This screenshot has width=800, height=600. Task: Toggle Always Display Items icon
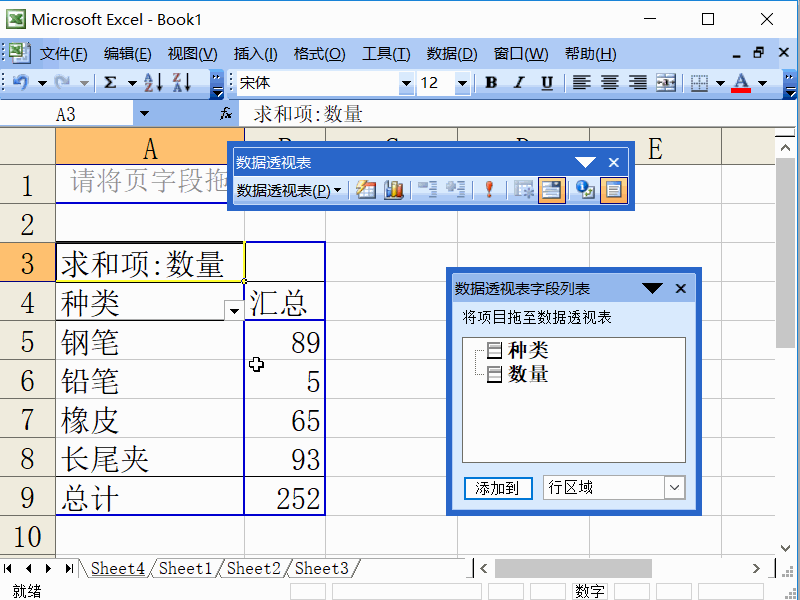(552, 190)
